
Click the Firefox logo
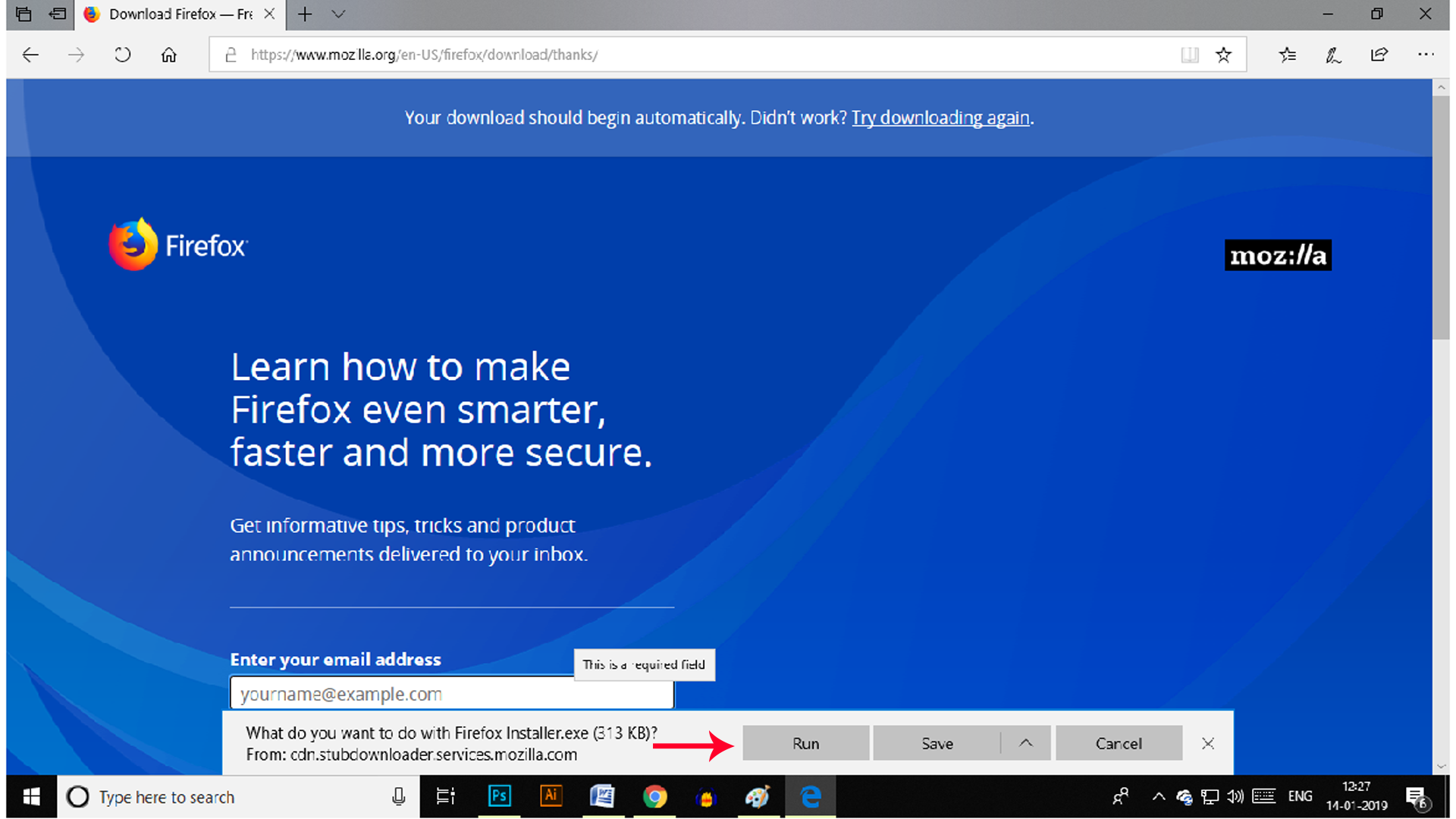click(x=178, y=244)
